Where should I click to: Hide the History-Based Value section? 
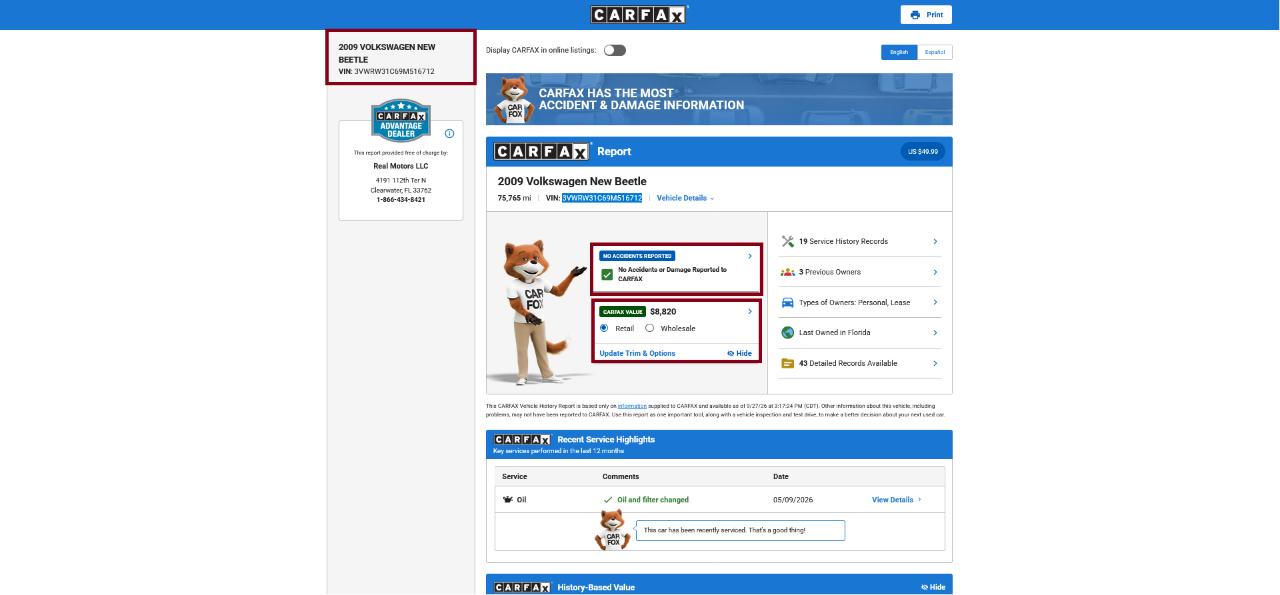pyautogui.click(x=933, y=587)
